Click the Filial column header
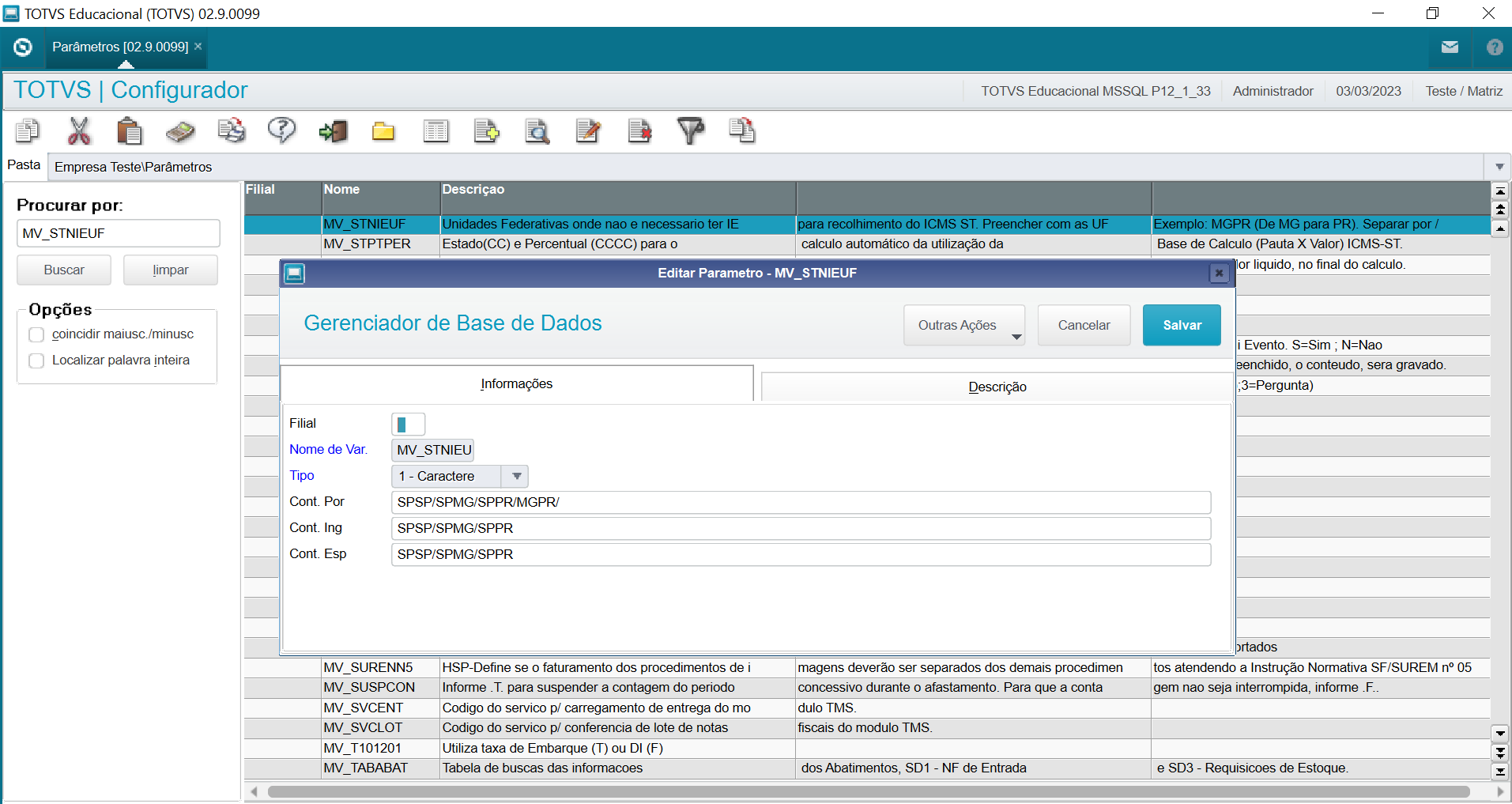 pyautogui.click(x=282, y=198)
